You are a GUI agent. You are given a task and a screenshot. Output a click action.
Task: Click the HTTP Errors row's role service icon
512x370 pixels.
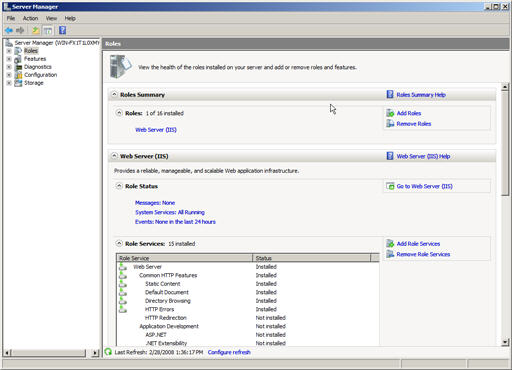(x=123, y=309)
